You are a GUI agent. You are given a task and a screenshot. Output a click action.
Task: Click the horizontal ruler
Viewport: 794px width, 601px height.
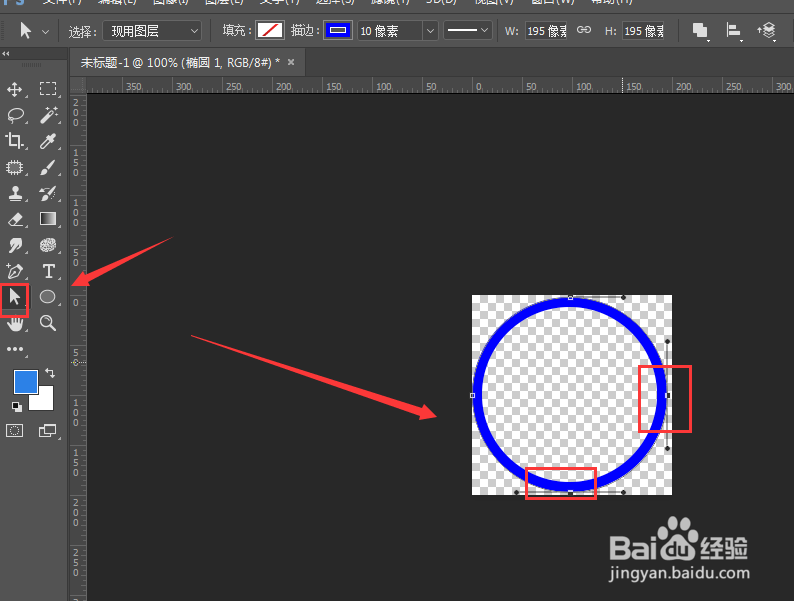pos(441,85)
